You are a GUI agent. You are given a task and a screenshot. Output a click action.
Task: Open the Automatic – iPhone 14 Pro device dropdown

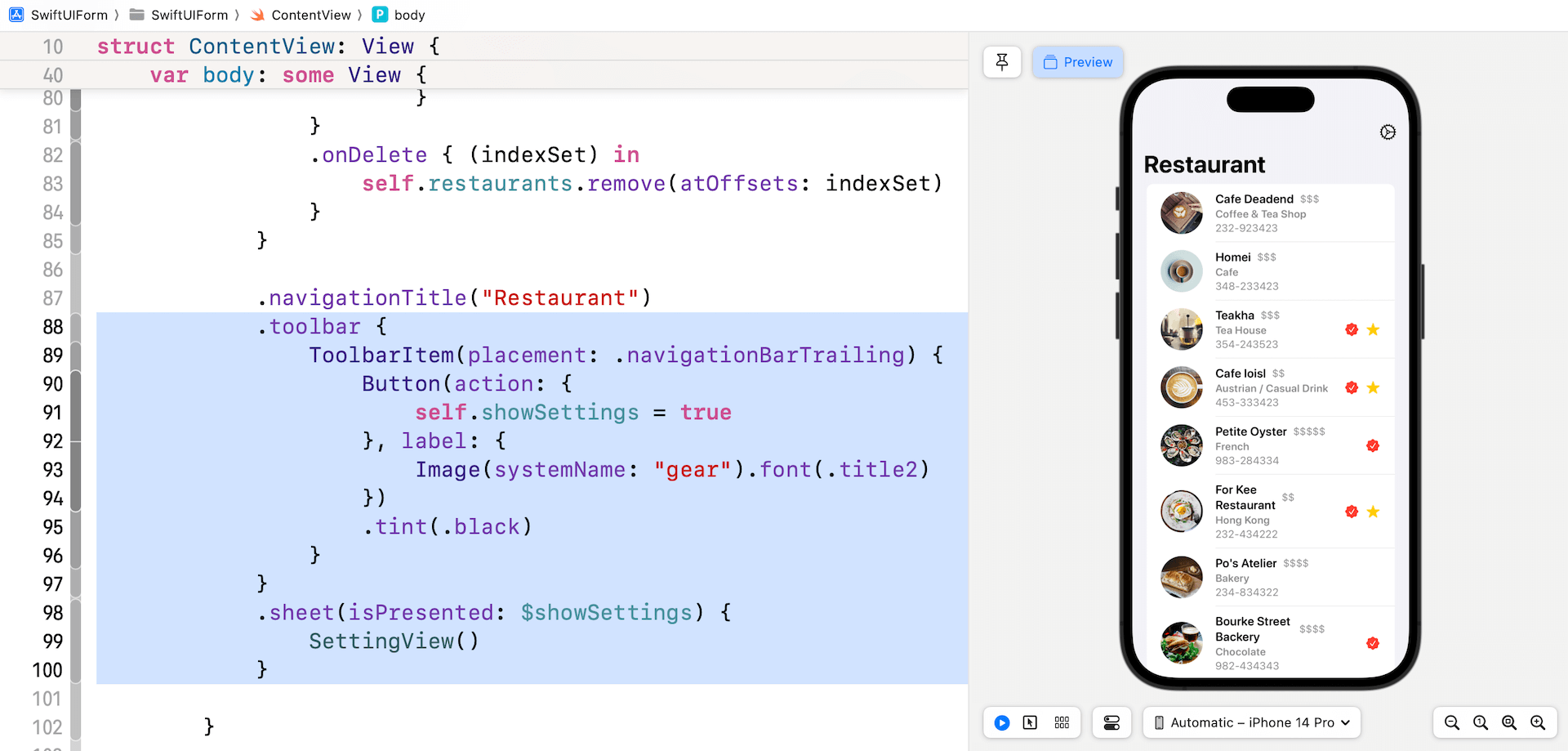tap(1251, 722)
